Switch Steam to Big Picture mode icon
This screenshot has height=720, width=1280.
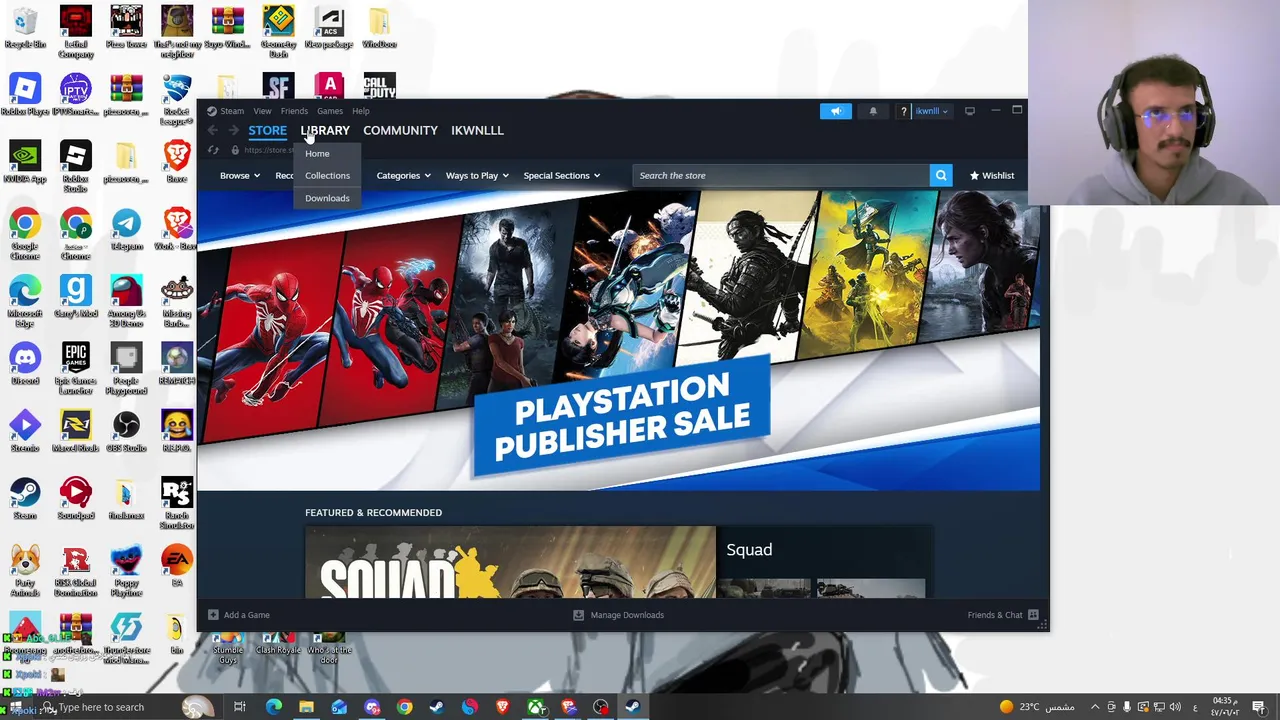969,111
